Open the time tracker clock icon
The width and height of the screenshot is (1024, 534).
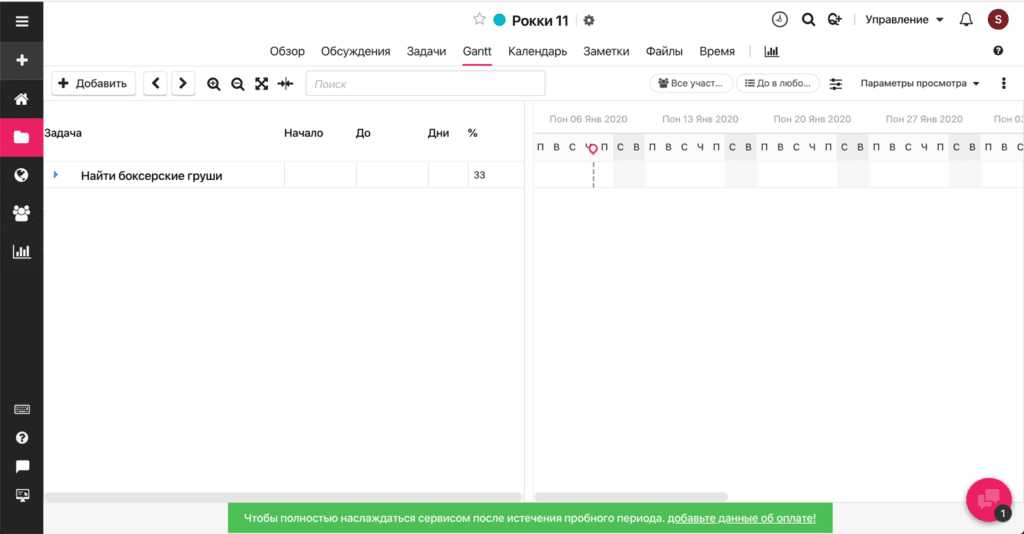tap(779, 20)
